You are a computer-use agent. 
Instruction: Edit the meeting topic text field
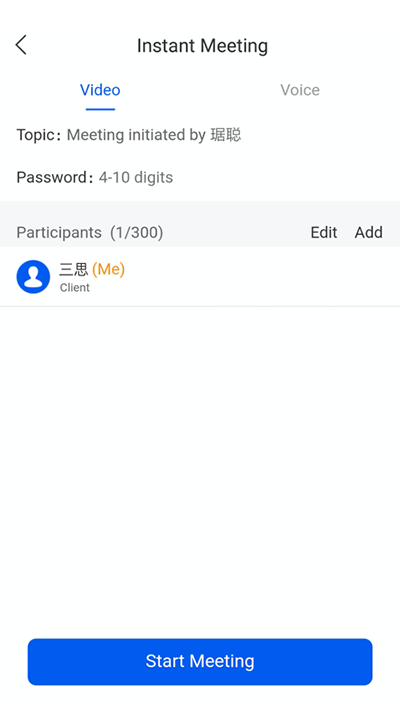[154, 135]
